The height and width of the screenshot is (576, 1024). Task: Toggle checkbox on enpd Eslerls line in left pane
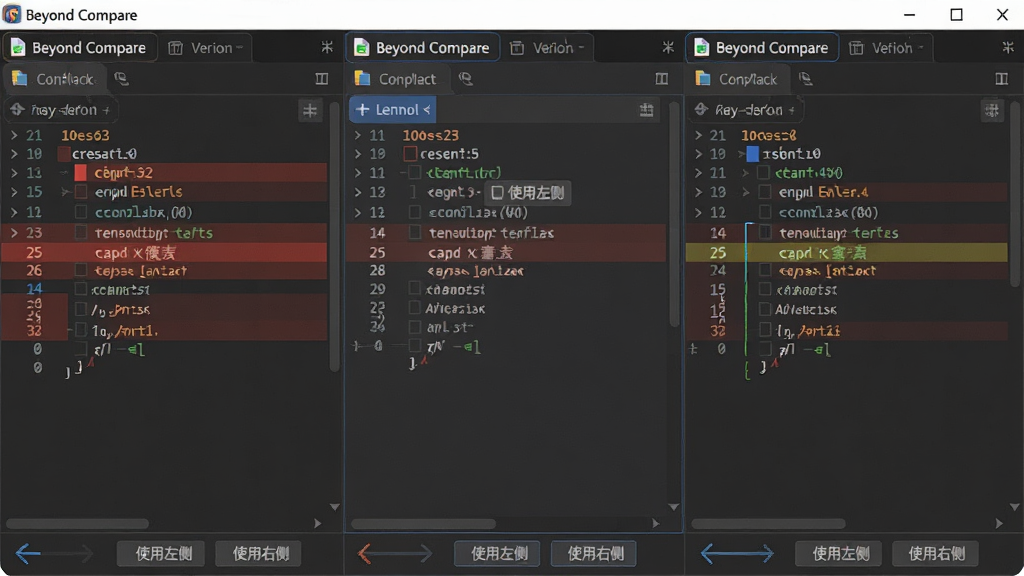coord(81,192)
